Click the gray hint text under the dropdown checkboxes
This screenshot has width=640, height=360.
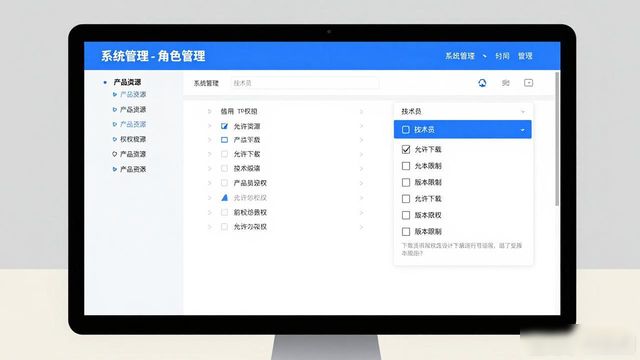pos(462,249)
